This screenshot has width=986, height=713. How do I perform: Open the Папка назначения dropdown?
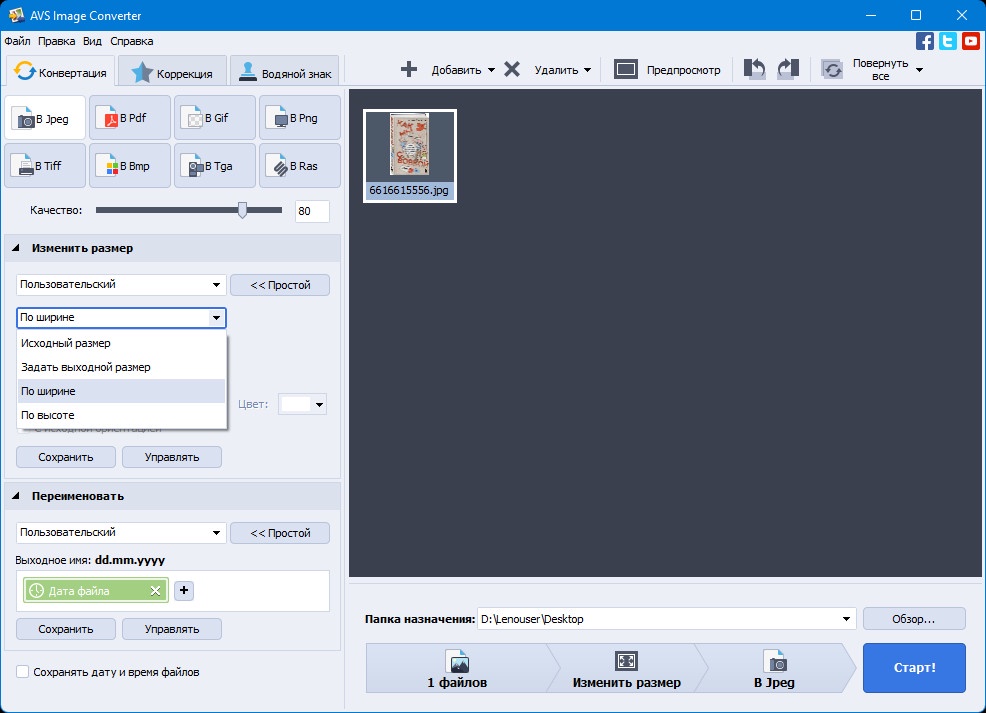click(846, 619)
